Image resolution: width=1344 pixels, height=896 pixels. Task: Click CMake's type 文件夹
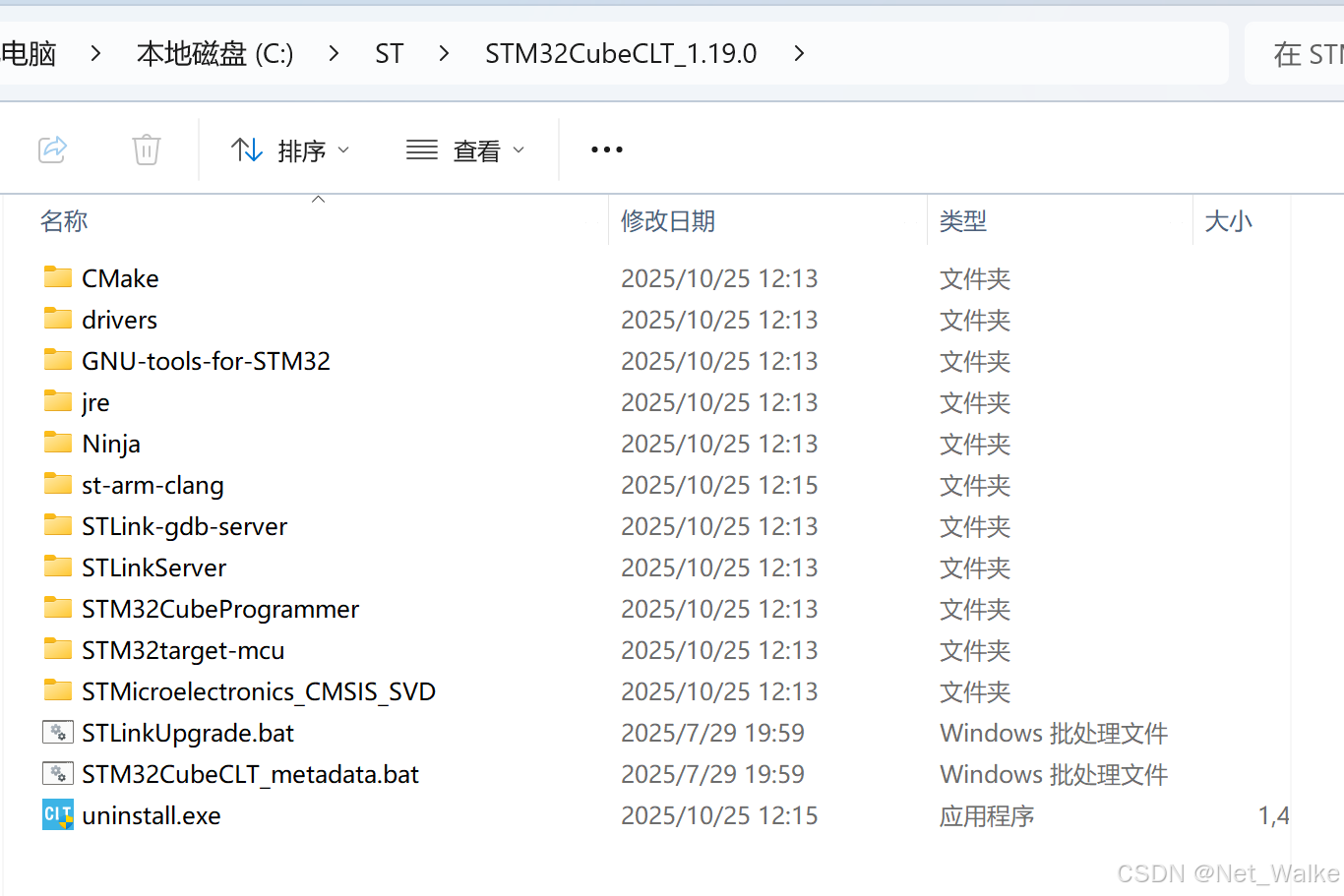975,278
